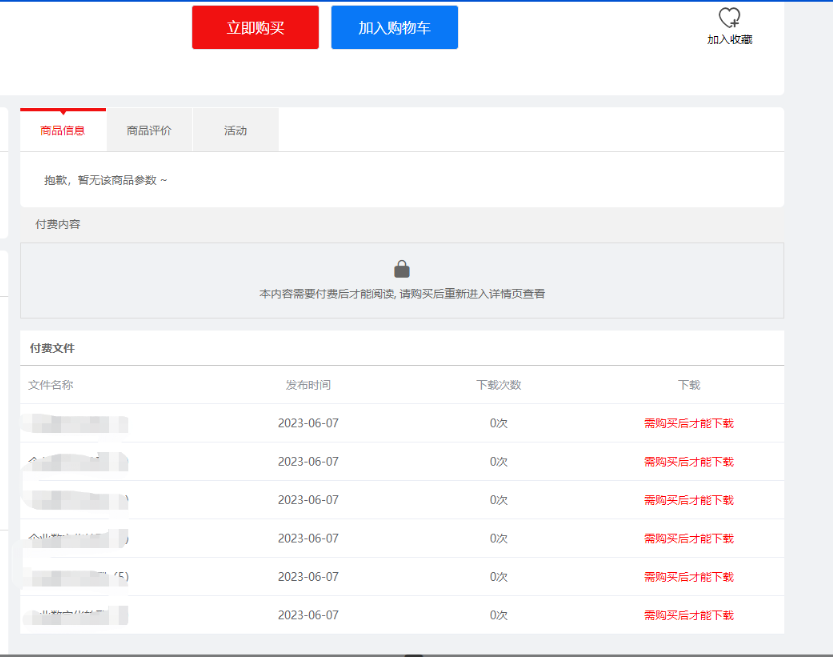Image resolution: width=833 pixels, height=657 pixels.
Task: Click the 下载次数 column header
Action: coord(498,385)
